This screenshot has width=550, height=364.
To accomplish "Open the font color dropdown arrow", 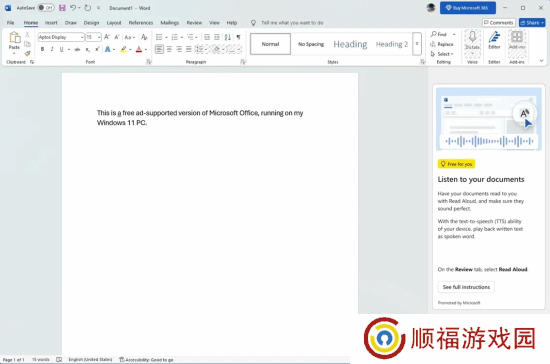I will [146, 49].
